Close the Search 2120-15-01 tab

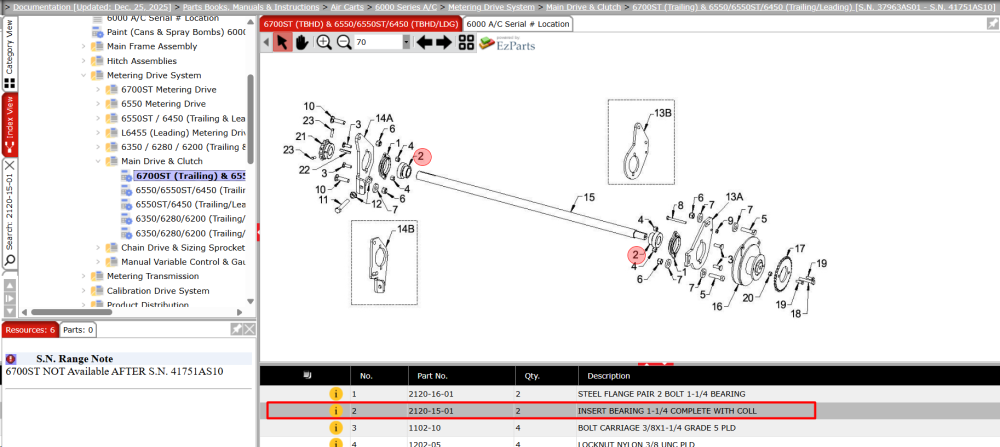coord(10,165)
